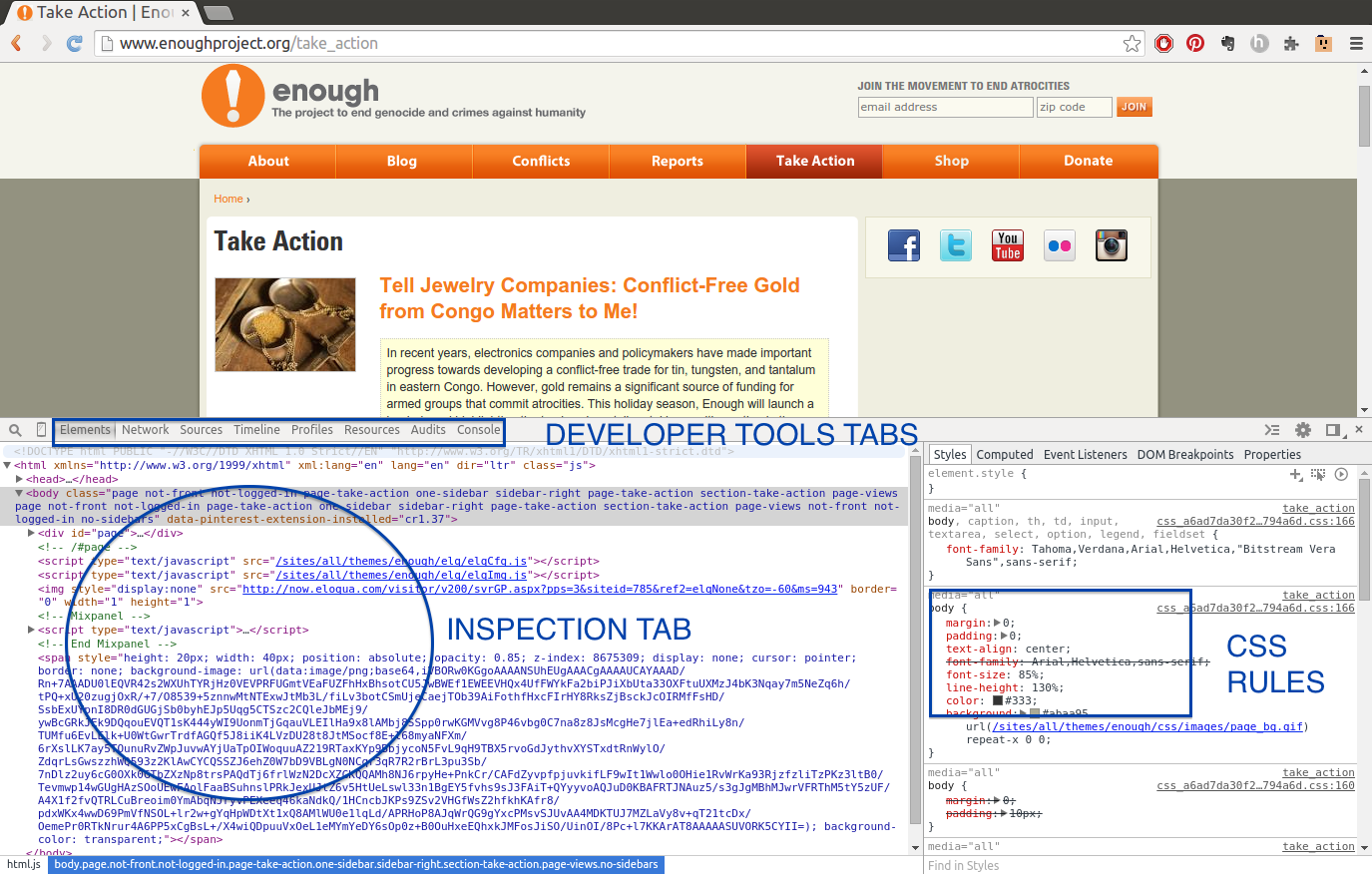Reload the page with the refresh icon
1372x874 pixels.
click(74, 43)
